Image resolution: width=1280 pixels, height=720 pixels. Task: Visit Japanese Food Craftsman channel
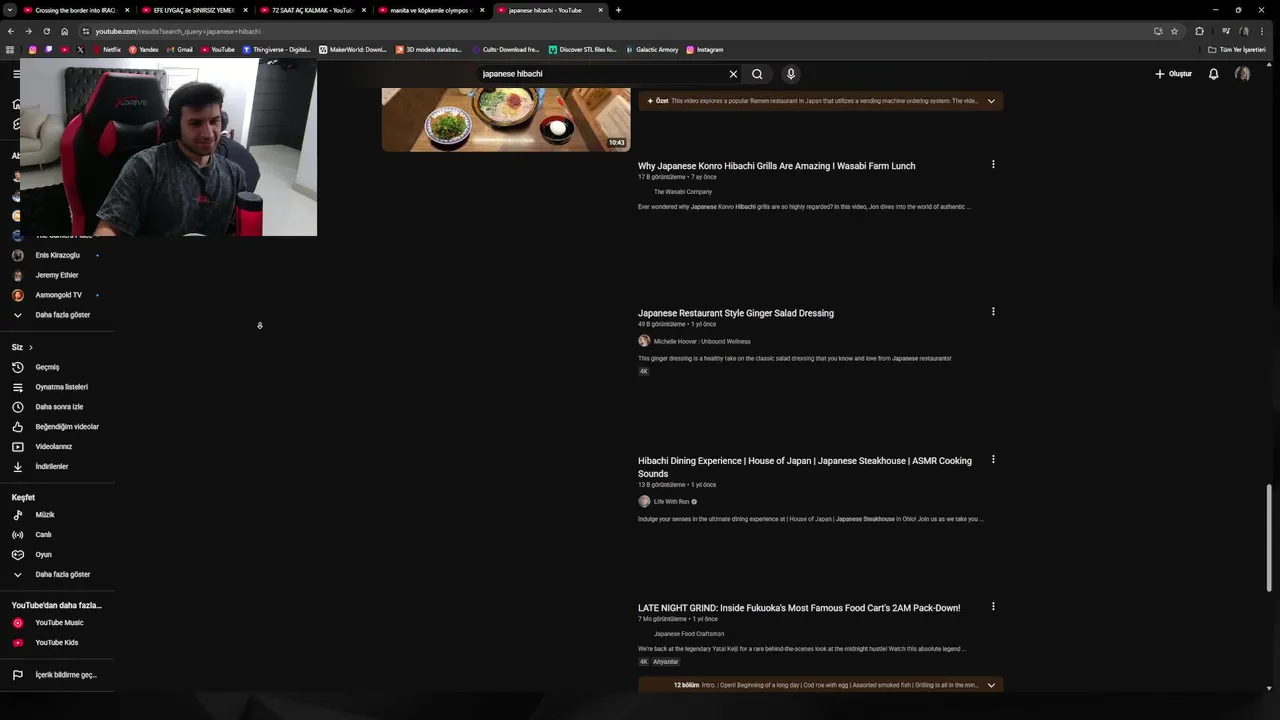(689, 634)
